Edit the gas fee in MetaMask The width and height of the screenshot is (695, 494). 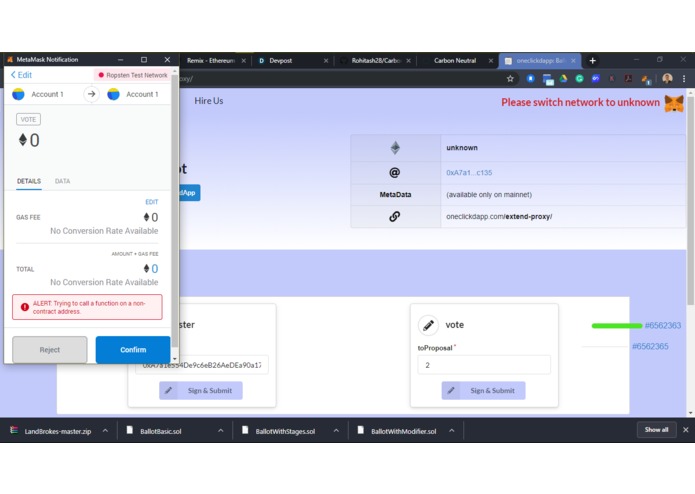point(152,202)
